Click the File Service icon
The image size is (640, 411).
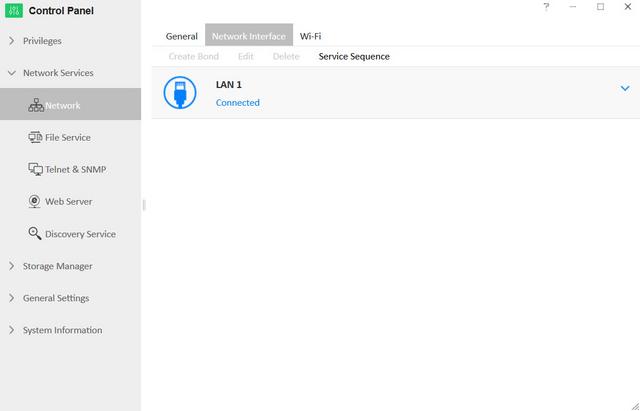pyautogui.click(x=35, y=137)
